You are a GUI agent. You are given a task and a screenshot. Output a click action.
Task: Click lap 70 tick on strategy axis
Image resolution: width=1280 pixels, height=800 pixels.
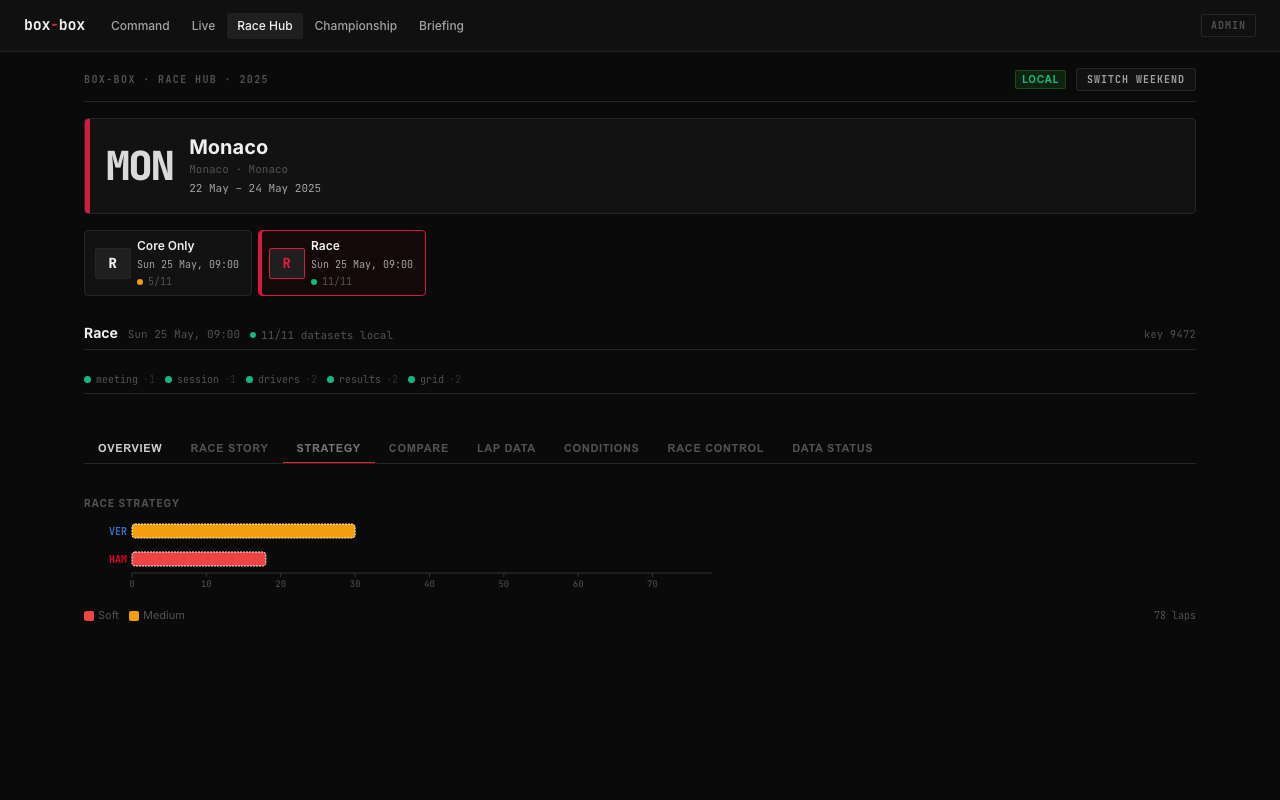pos(652,584)
